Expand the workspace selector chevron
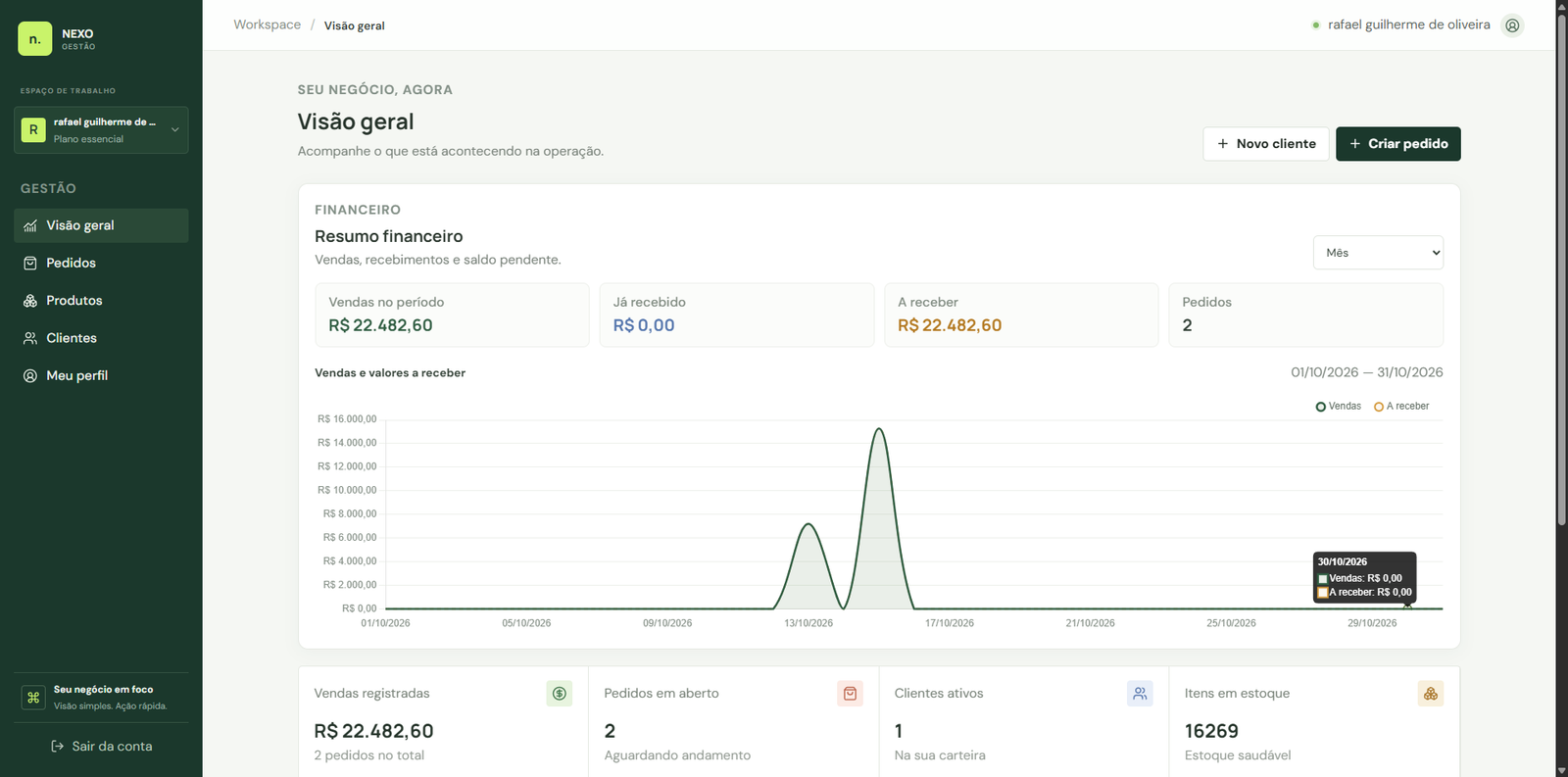Viewport: 1568px width, 777px height. coord(175,129)
